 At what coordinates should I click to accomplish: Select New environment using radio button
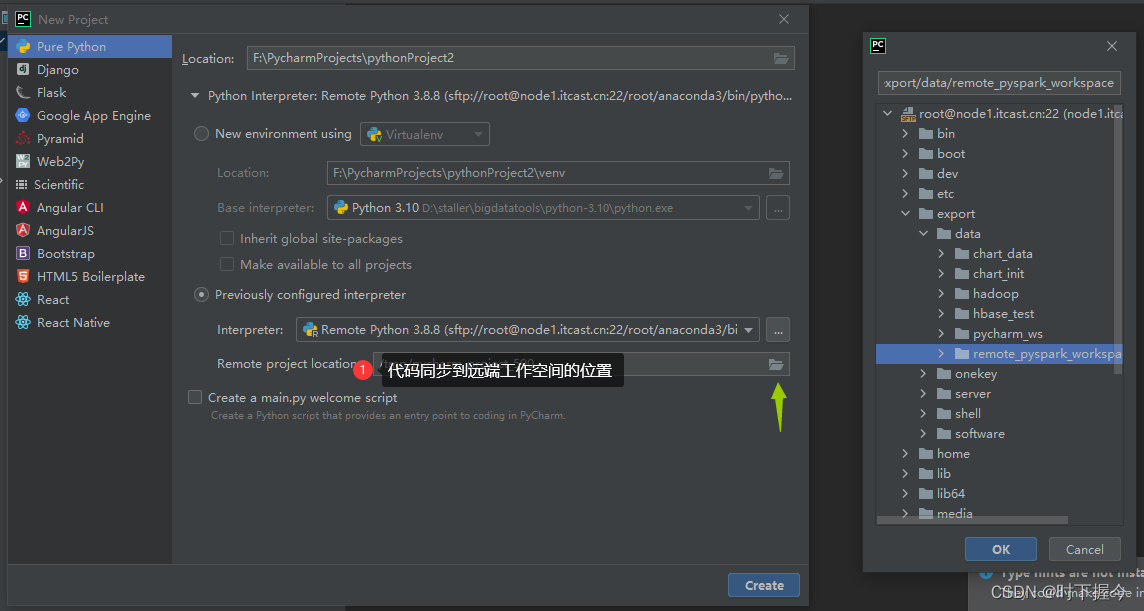[x=201, y=134]
